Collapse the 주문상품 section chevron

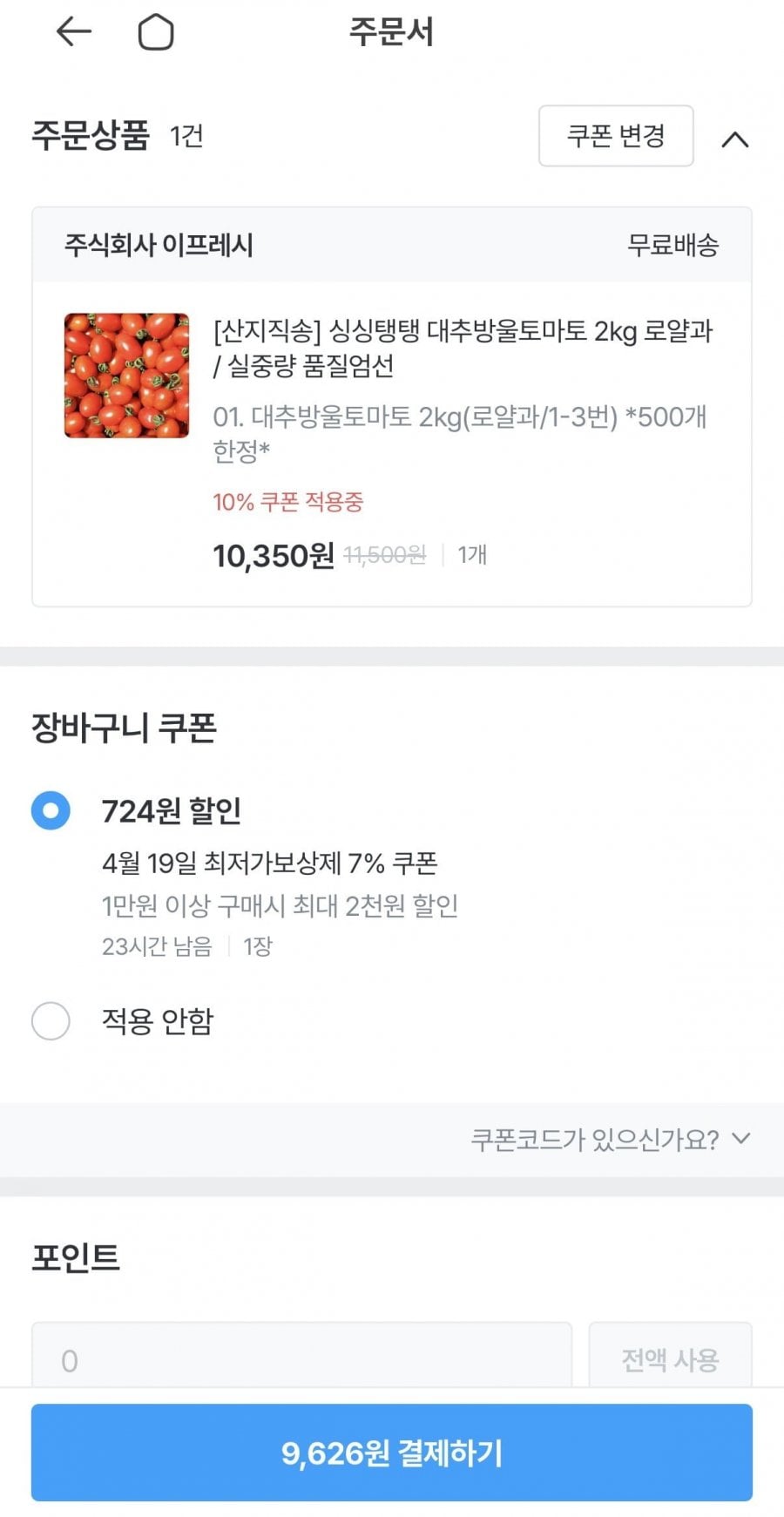[735, 139]
